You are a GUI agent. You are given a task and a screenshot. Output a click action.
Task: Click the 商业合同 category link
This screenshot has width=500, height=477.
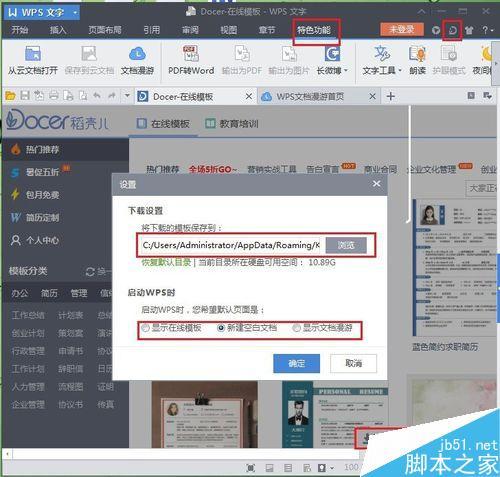380,170
